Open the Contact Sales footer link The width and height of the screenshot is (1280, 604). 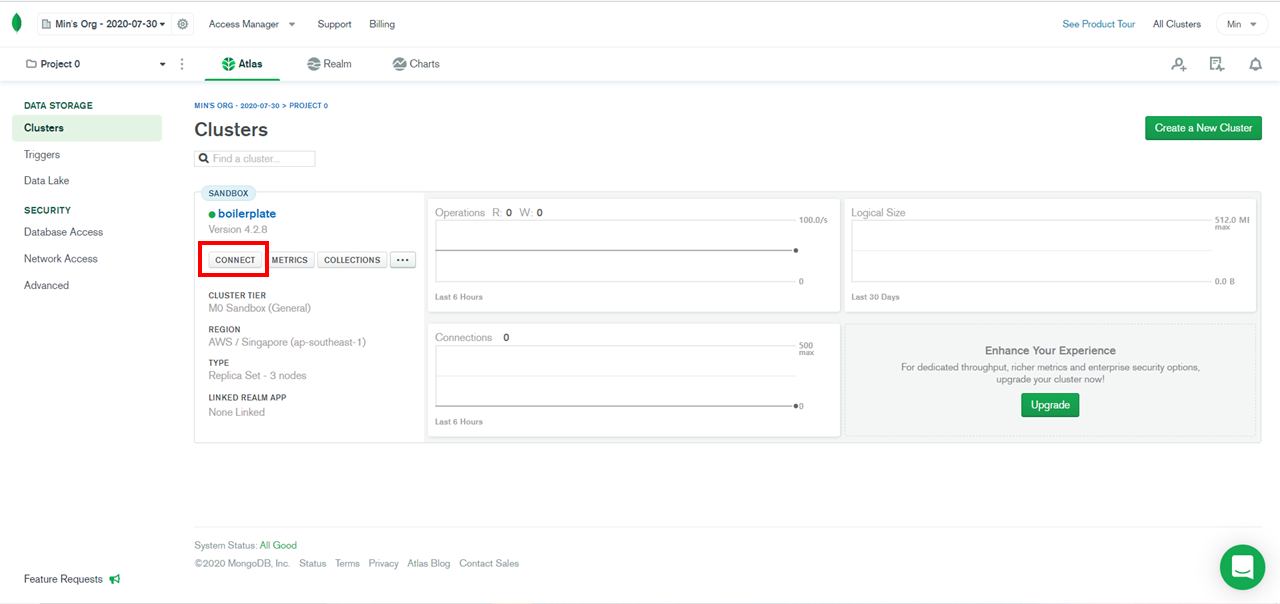click(489, 564)
